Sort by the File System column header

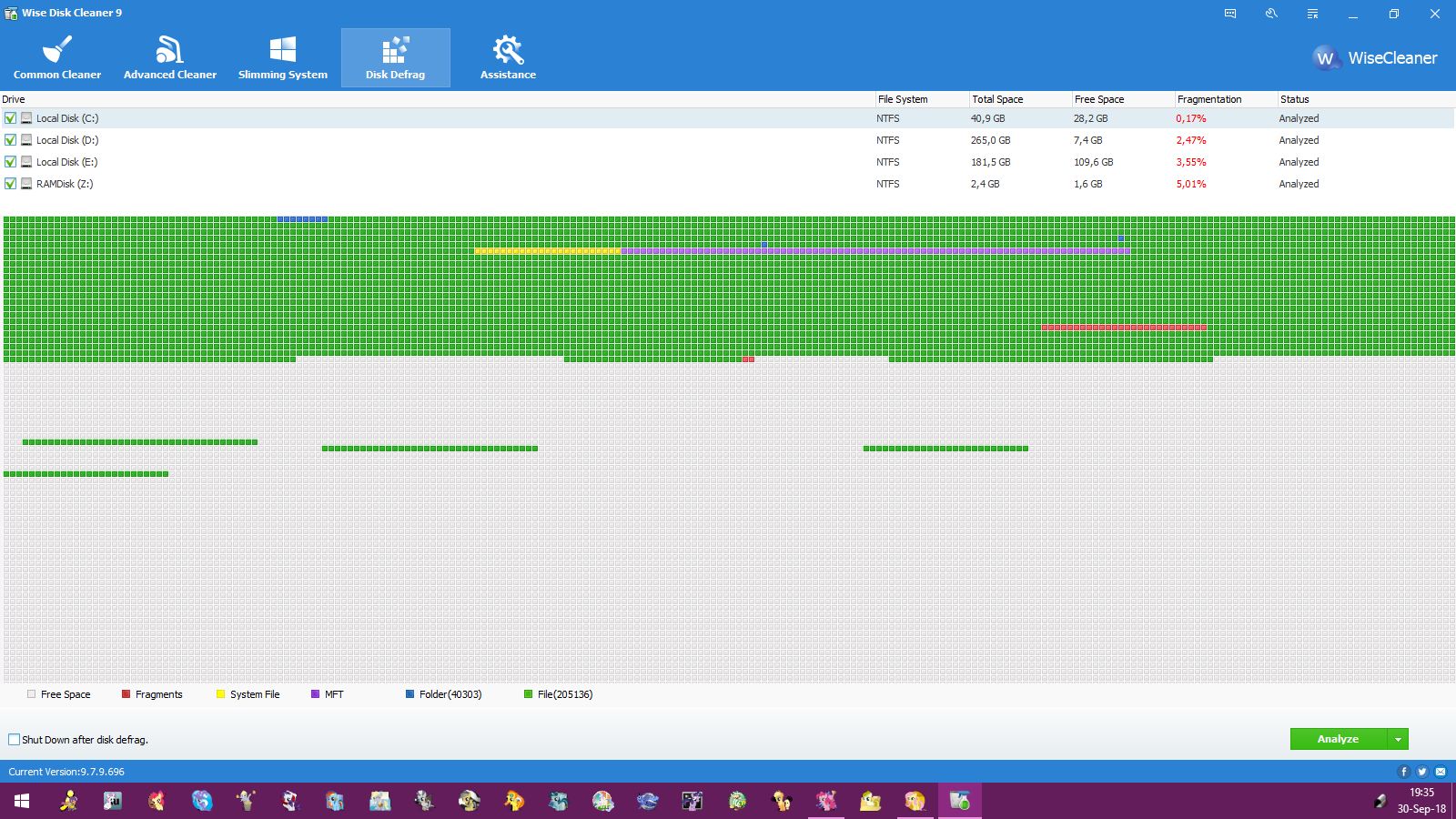coord(922,99)
